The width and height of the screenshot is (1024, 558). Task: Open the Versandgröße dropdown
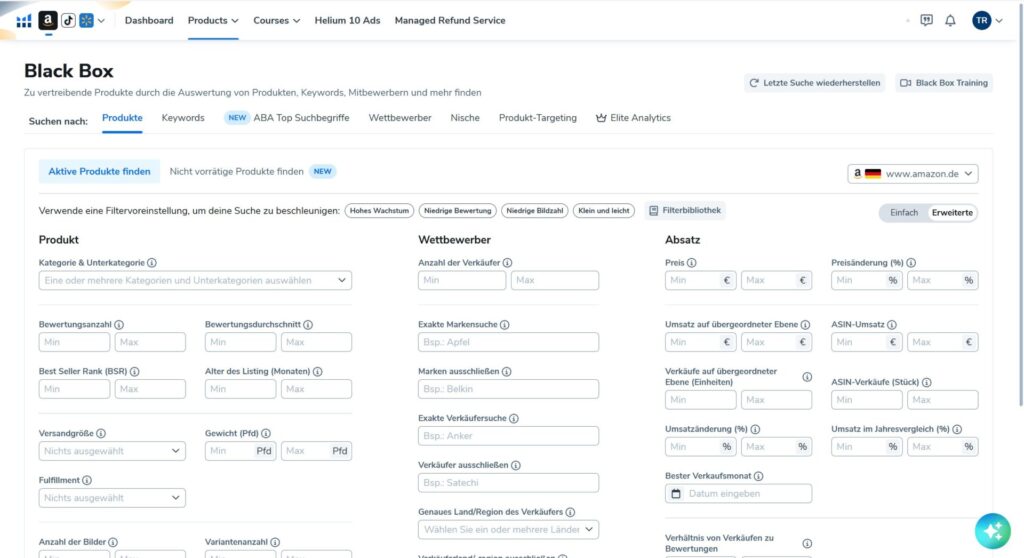point(112,451)
